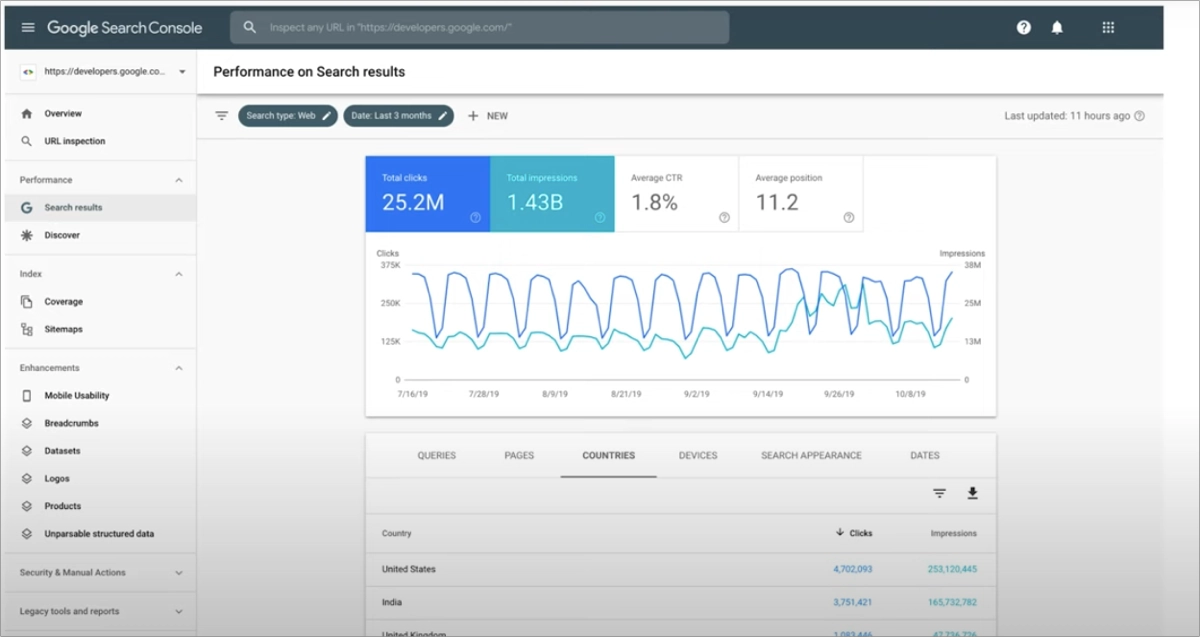
Task: Select the DEVICES tab
Action: click(697, 455)
